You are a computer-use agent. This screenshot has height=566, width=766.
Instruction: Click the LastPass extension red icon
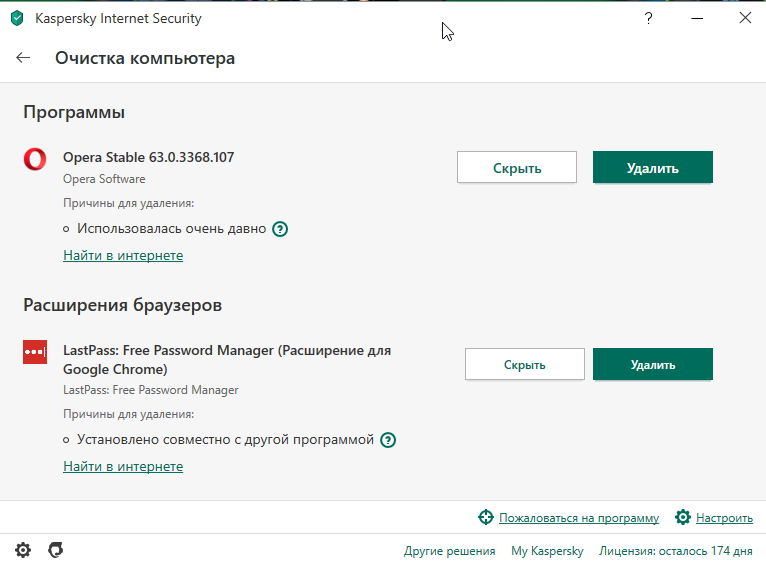click(x=35, y=352)
